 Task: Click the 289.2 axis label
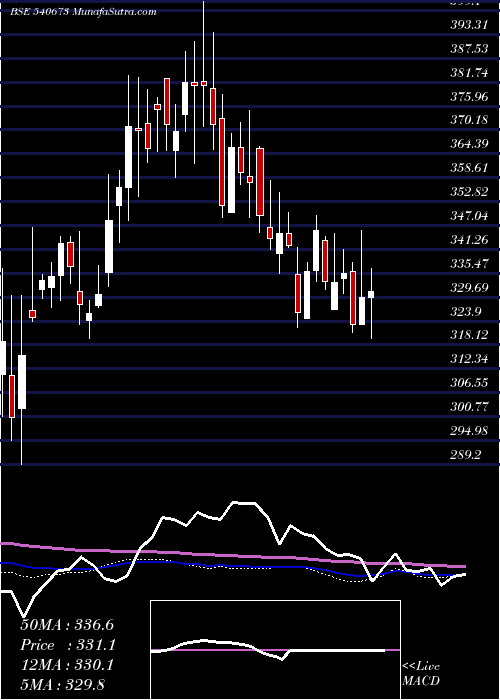tap(466, 455)
